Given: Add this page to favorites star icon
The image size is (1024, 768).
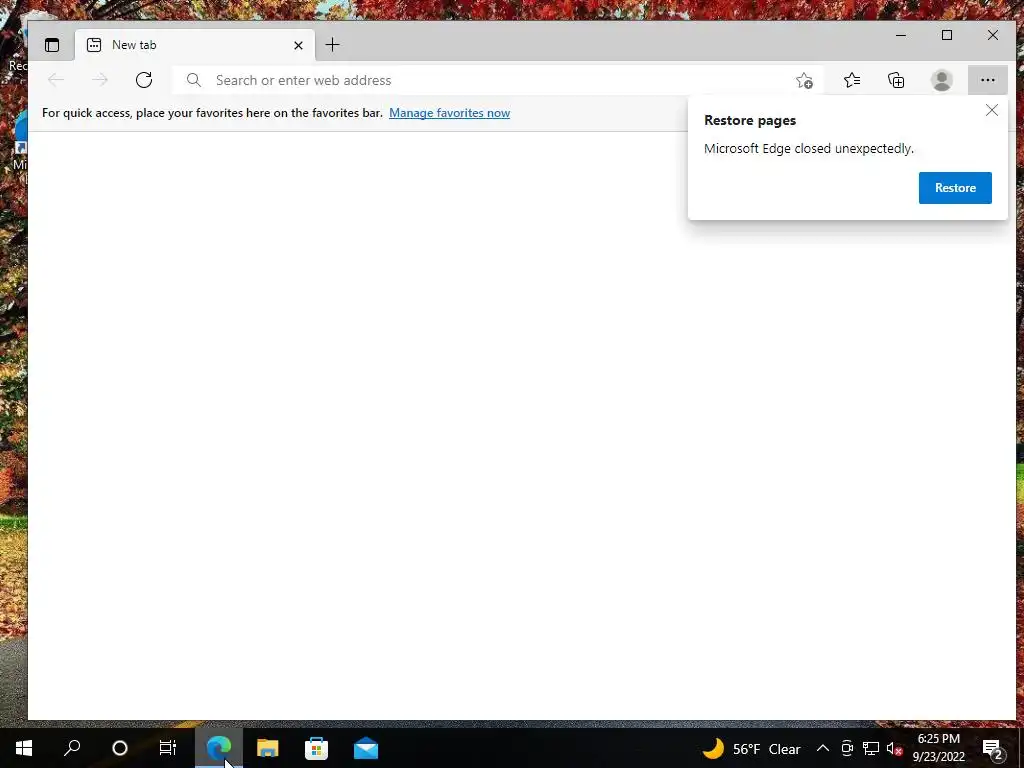Looking at the screenshot, I should (804, 80).
